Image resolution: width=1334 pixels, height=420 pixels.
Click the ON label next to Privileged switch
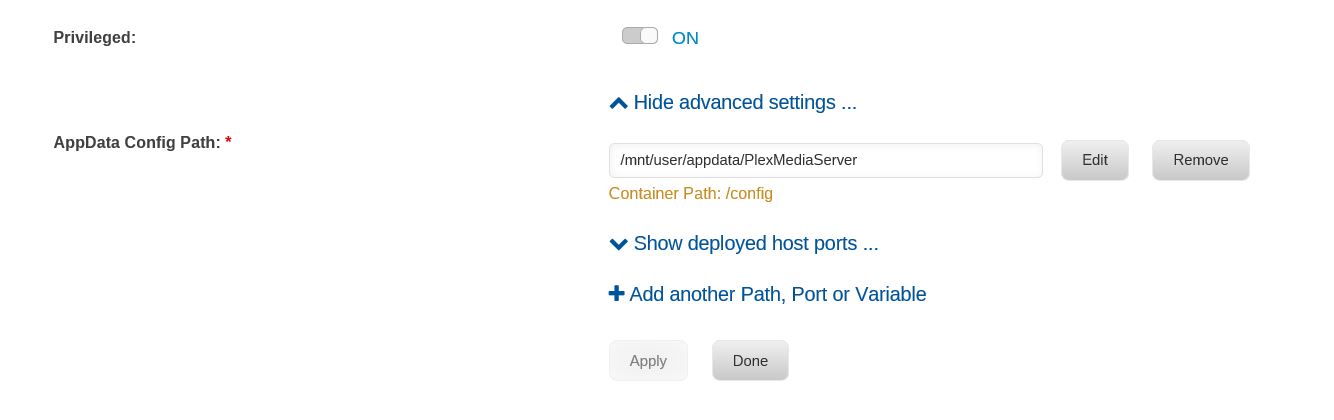pos(685,38)
